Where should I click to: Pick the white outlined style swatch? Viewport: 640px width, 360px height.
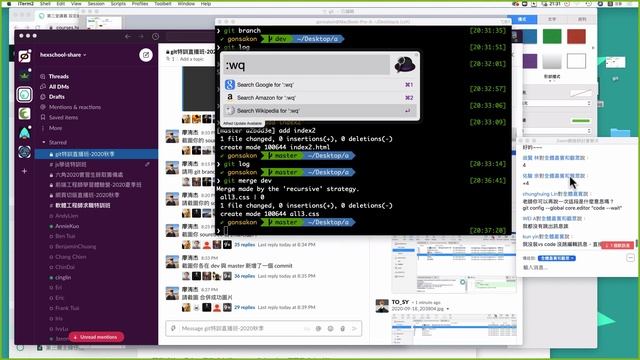pos(576,61)
